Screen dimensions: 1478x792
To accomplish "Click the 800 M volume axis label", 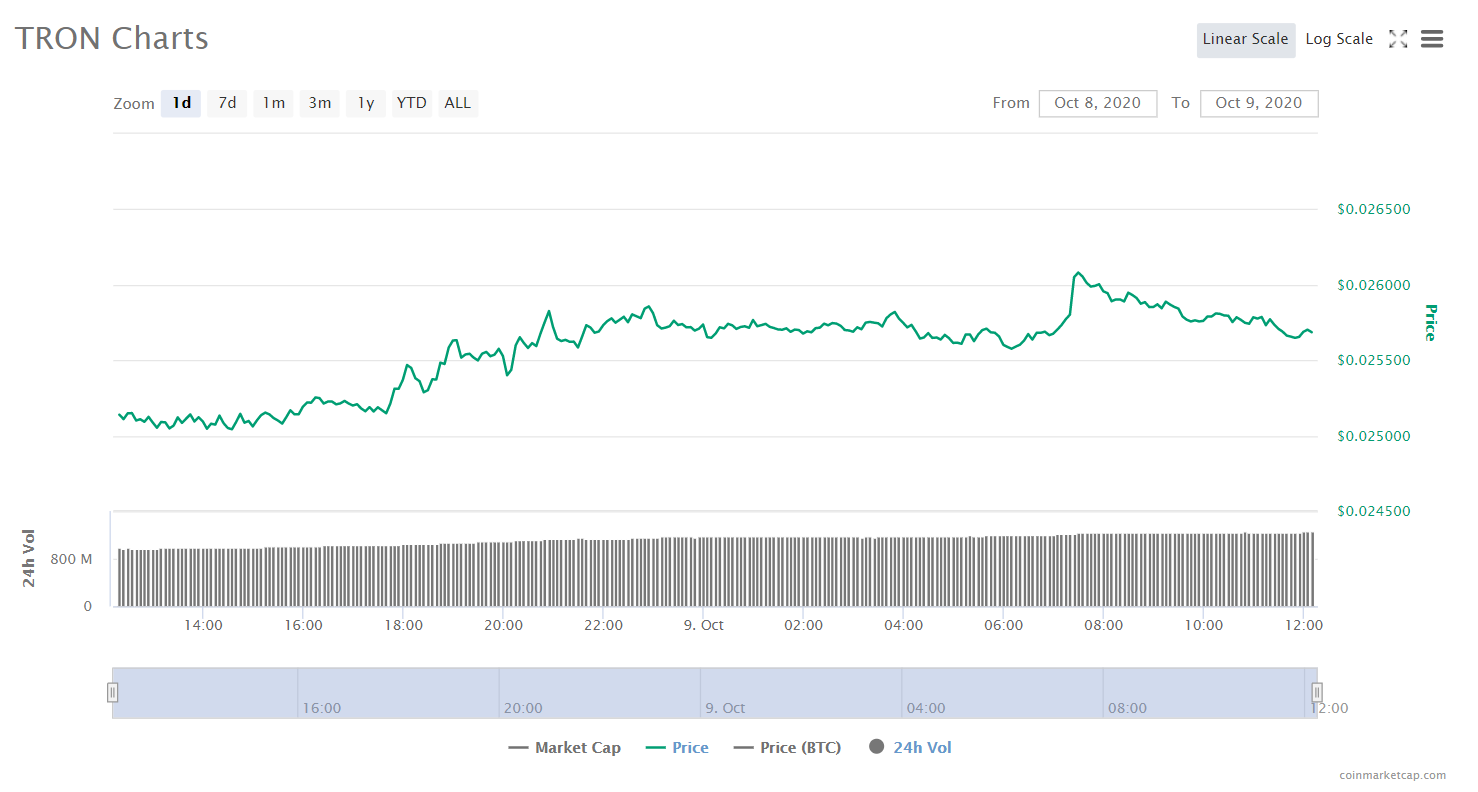I will pos(71,559).
